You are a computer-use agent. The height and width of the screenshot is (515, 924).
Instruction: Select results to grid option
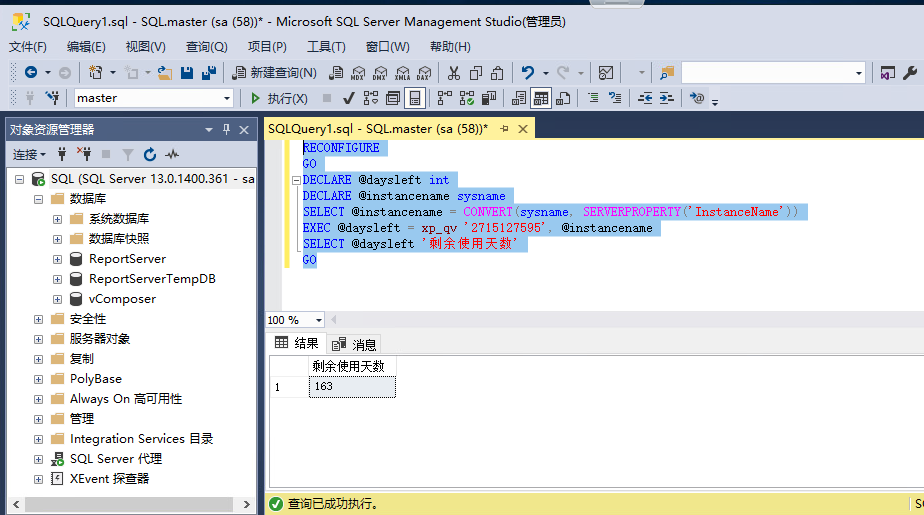point(540,98)
